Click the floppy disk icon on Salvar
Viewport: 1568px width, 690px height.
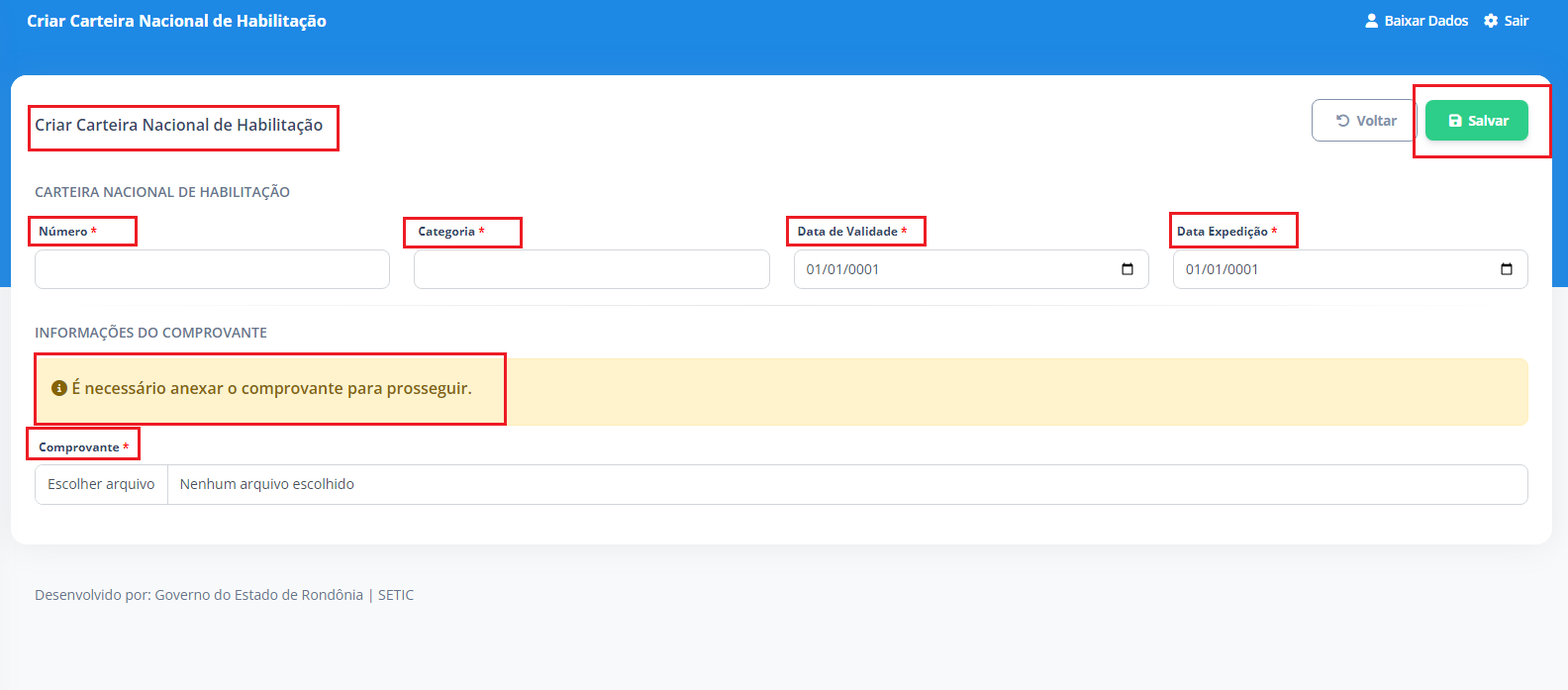pyautogui.click(x=1455, y=121)
